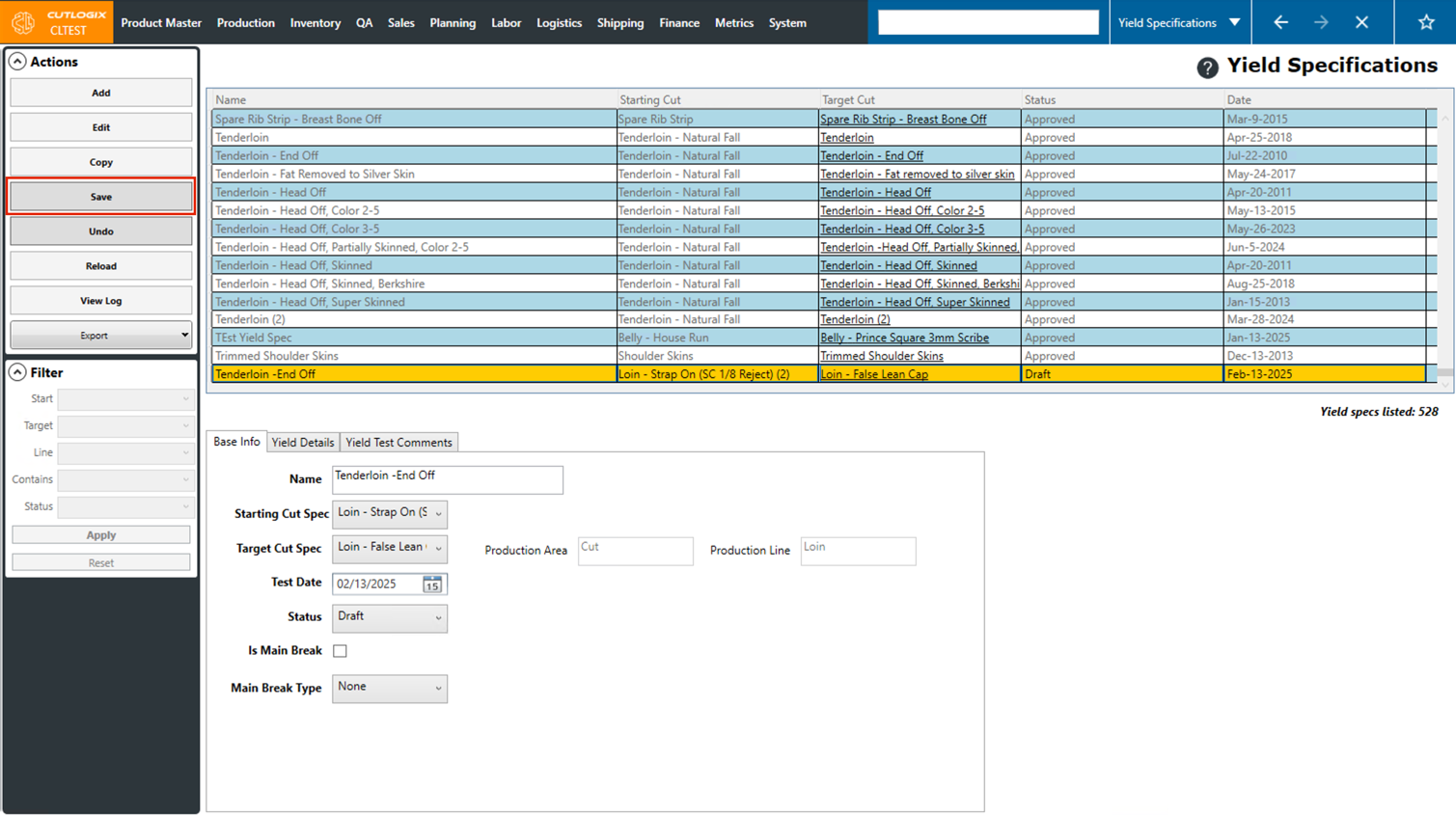Click the X icon in top bar
1456x815 pixels.
(1361, 22)
